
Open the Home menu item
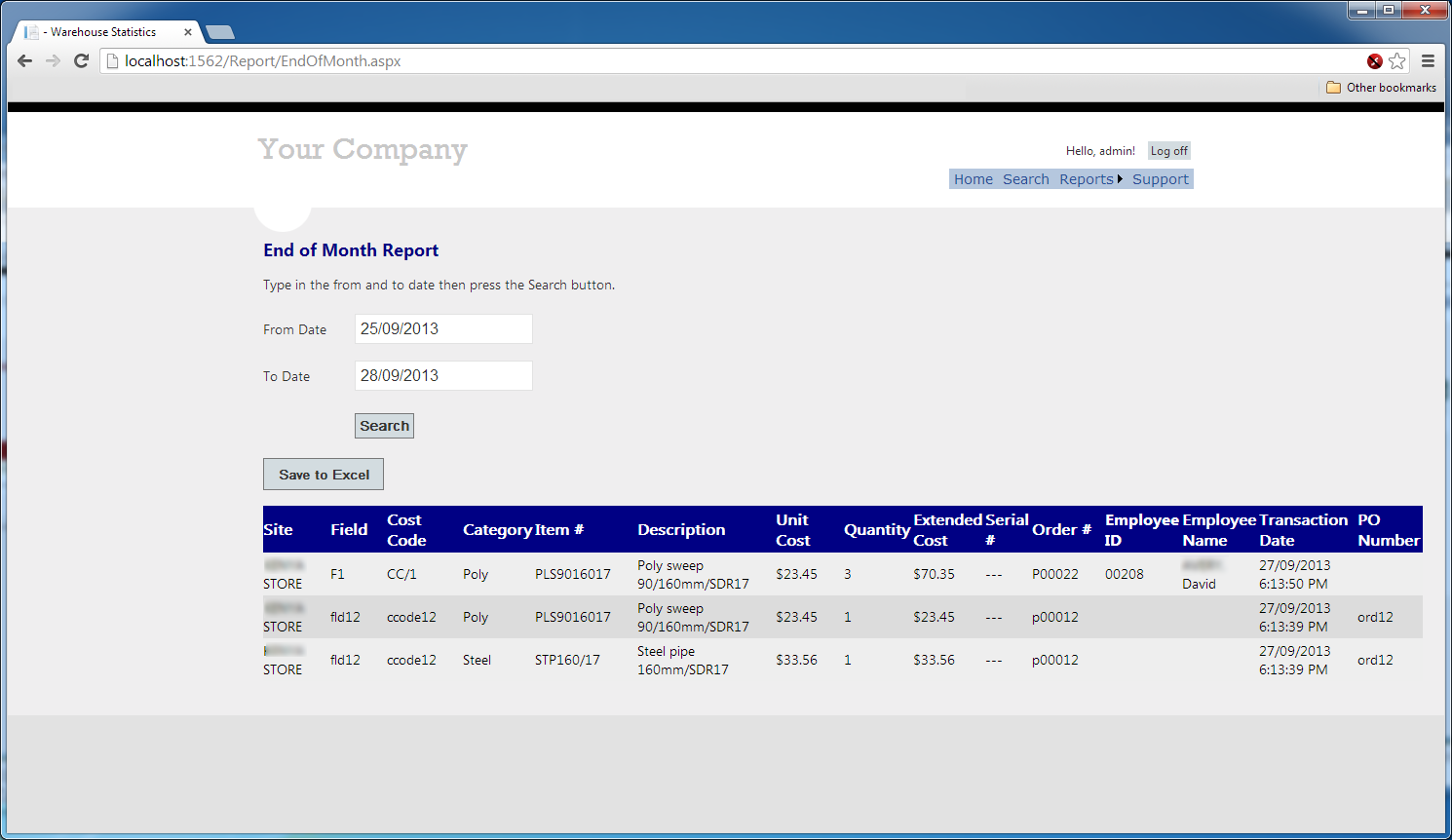click(974, 179)
